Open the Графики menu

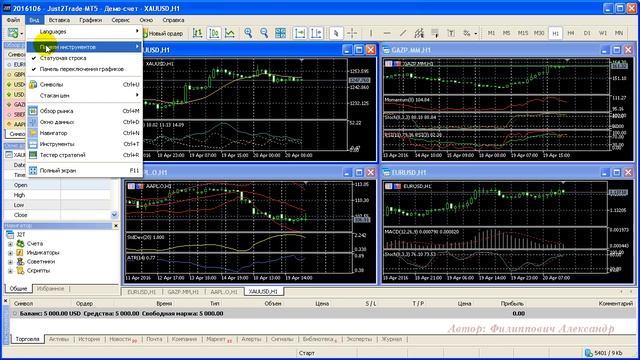(91, 20)
